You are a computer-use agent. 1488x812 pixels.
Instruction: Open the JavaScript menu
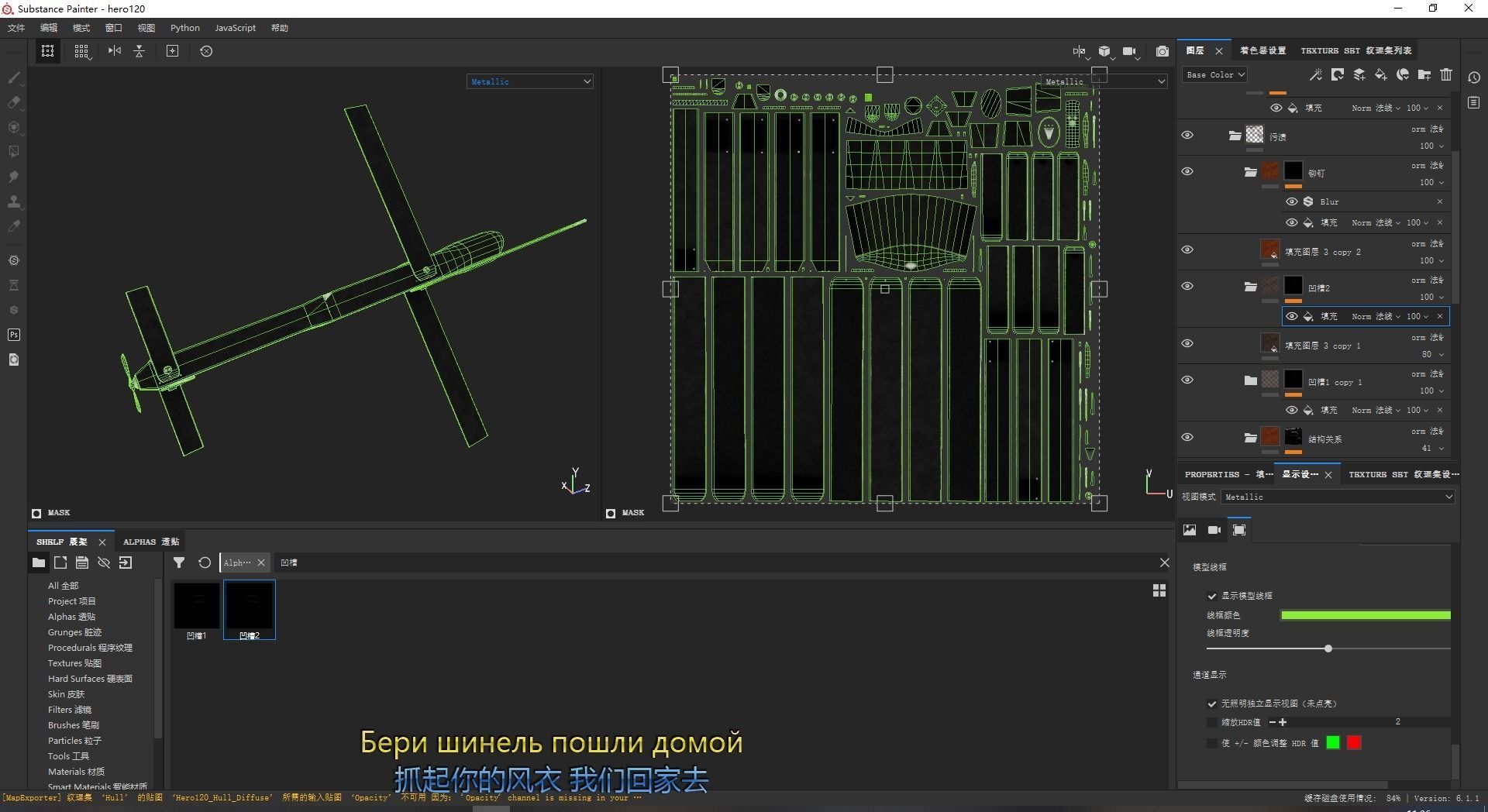coord(235,28)
